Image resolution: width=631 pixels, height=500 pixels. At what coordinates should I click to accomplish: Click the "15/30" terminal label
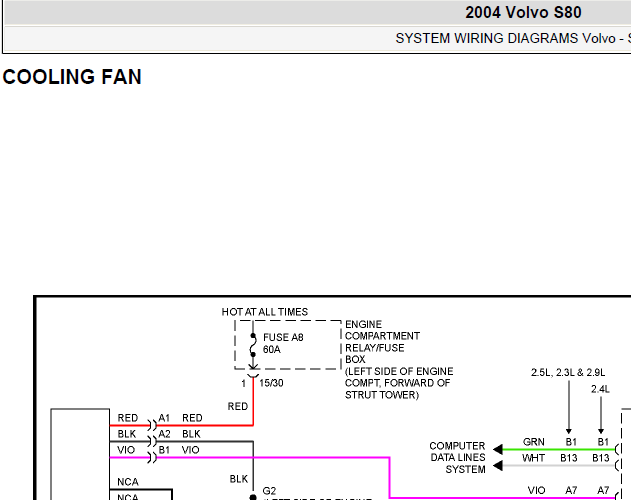pyautogui.click(x=271, y=383)
